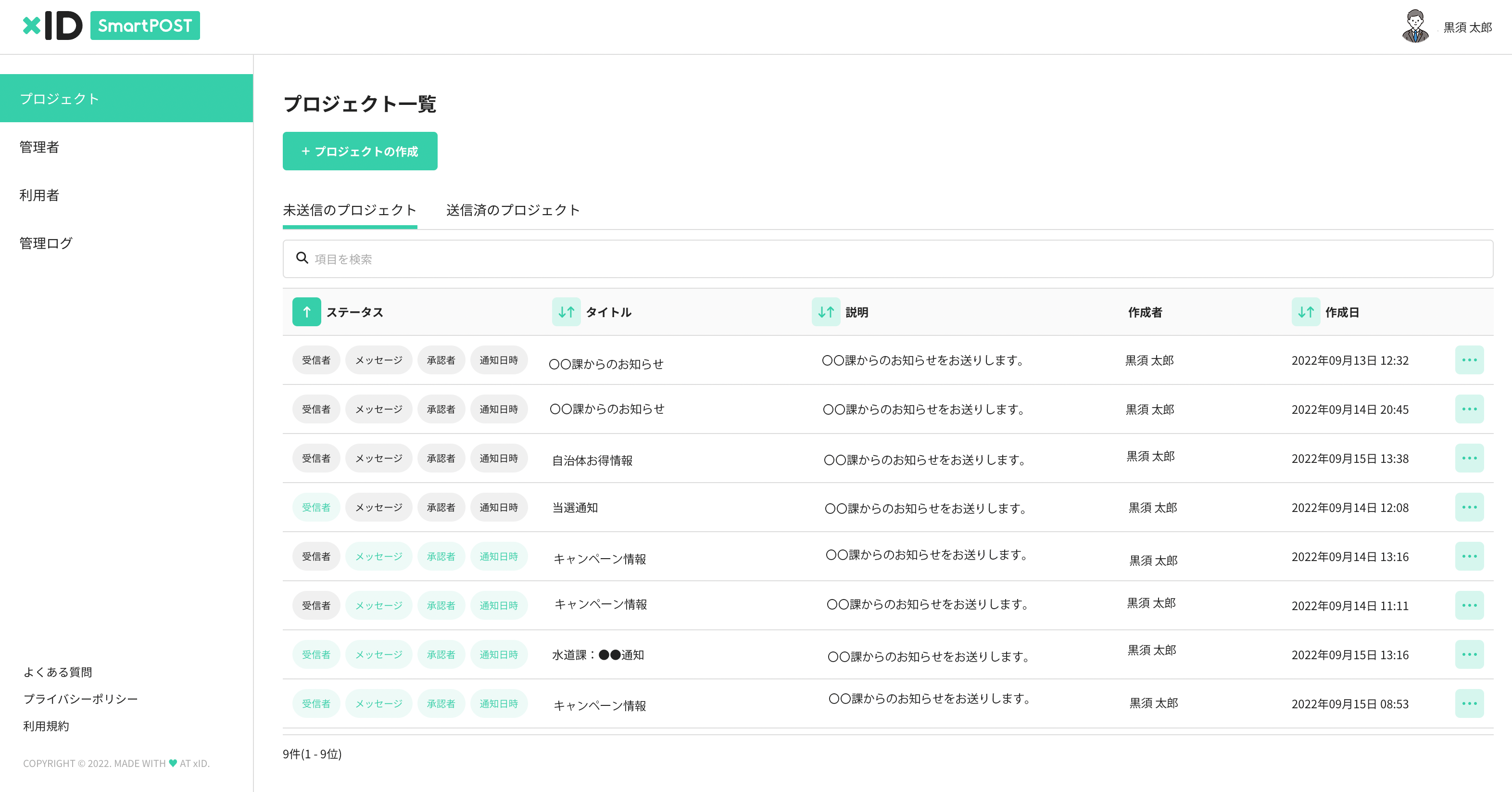Image resolution: width=1512 pixels, height=792 pixels.
Task: Open the よくある質問 link
Action: (58, 672)
